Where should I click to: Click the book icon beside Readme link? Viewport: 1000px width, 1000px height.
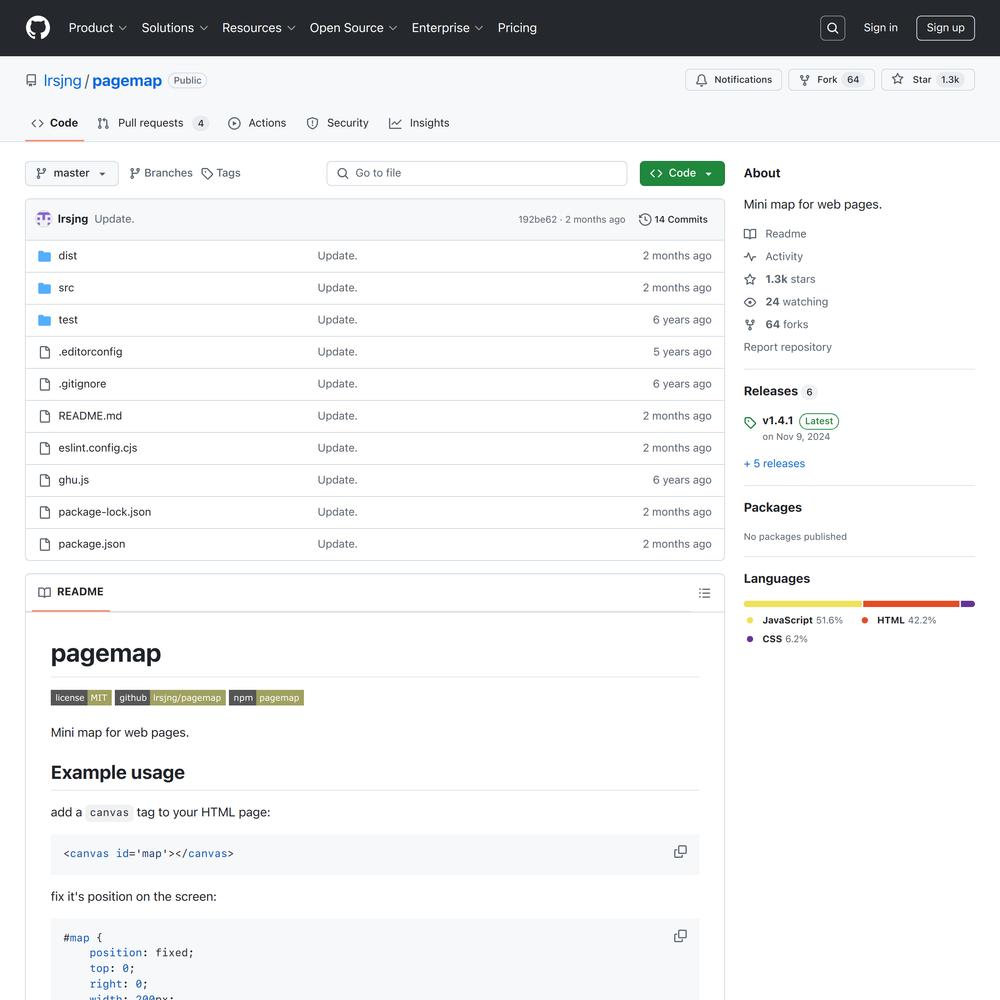click(x=750, y=234)
